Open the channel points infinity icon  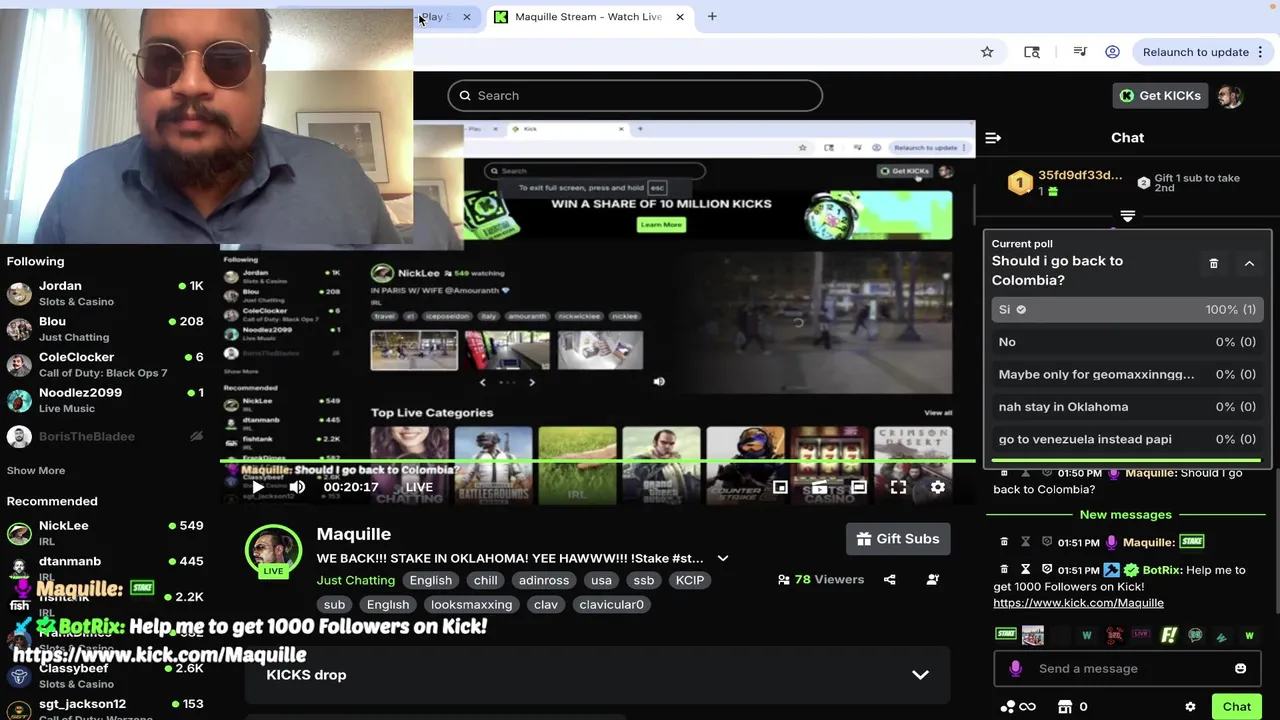click(x=1018, y=707)
